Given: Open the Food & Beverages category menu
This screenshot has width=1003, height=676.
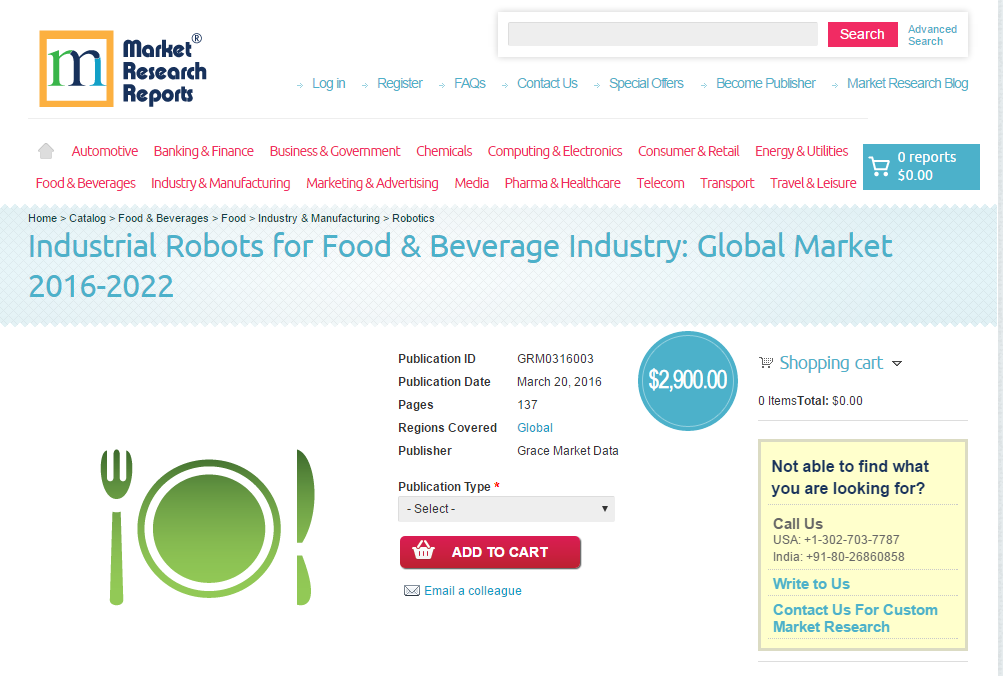Looking at the screenshot, I should [85, 183].
